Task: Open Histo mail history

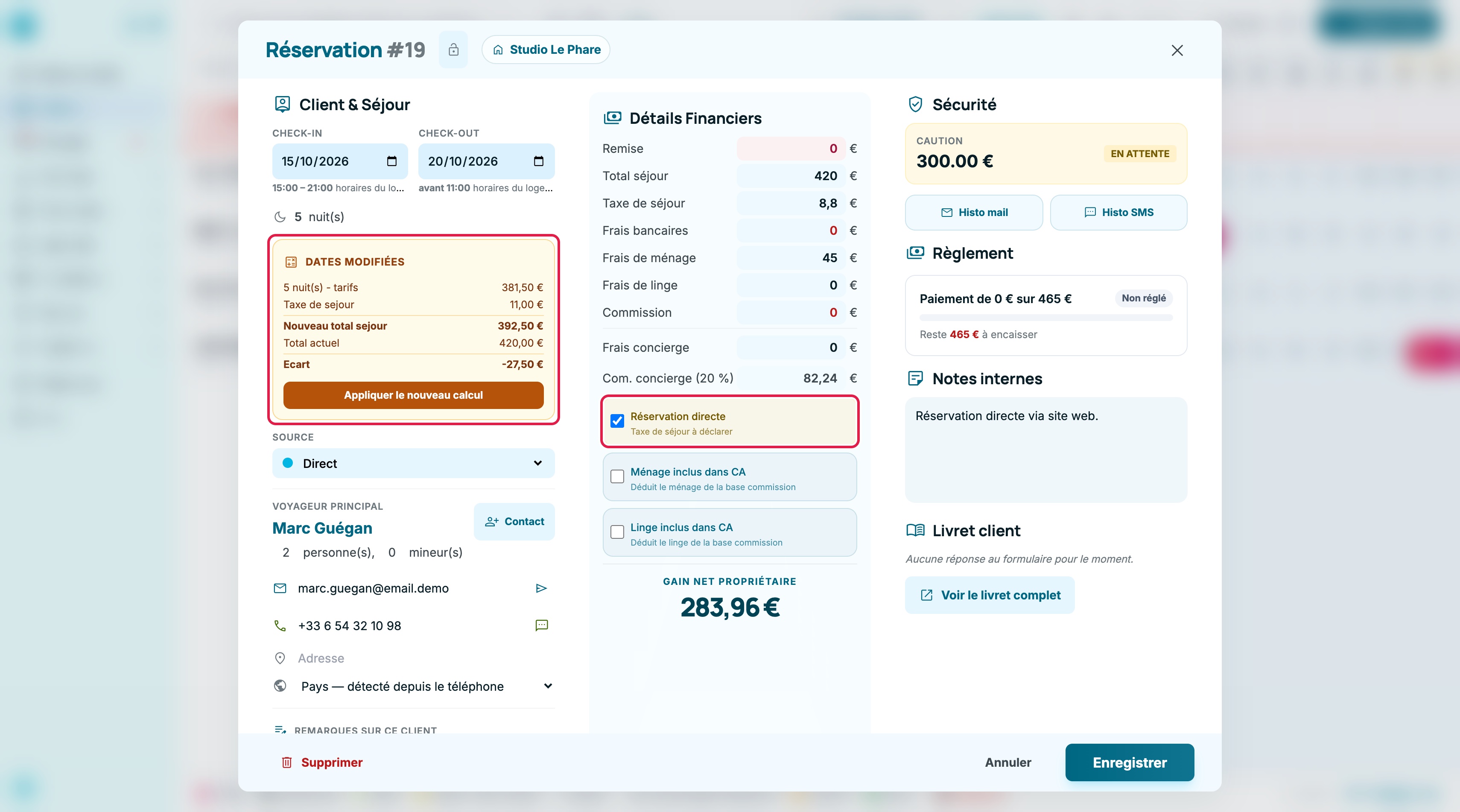Action: [x=974, y=213]
